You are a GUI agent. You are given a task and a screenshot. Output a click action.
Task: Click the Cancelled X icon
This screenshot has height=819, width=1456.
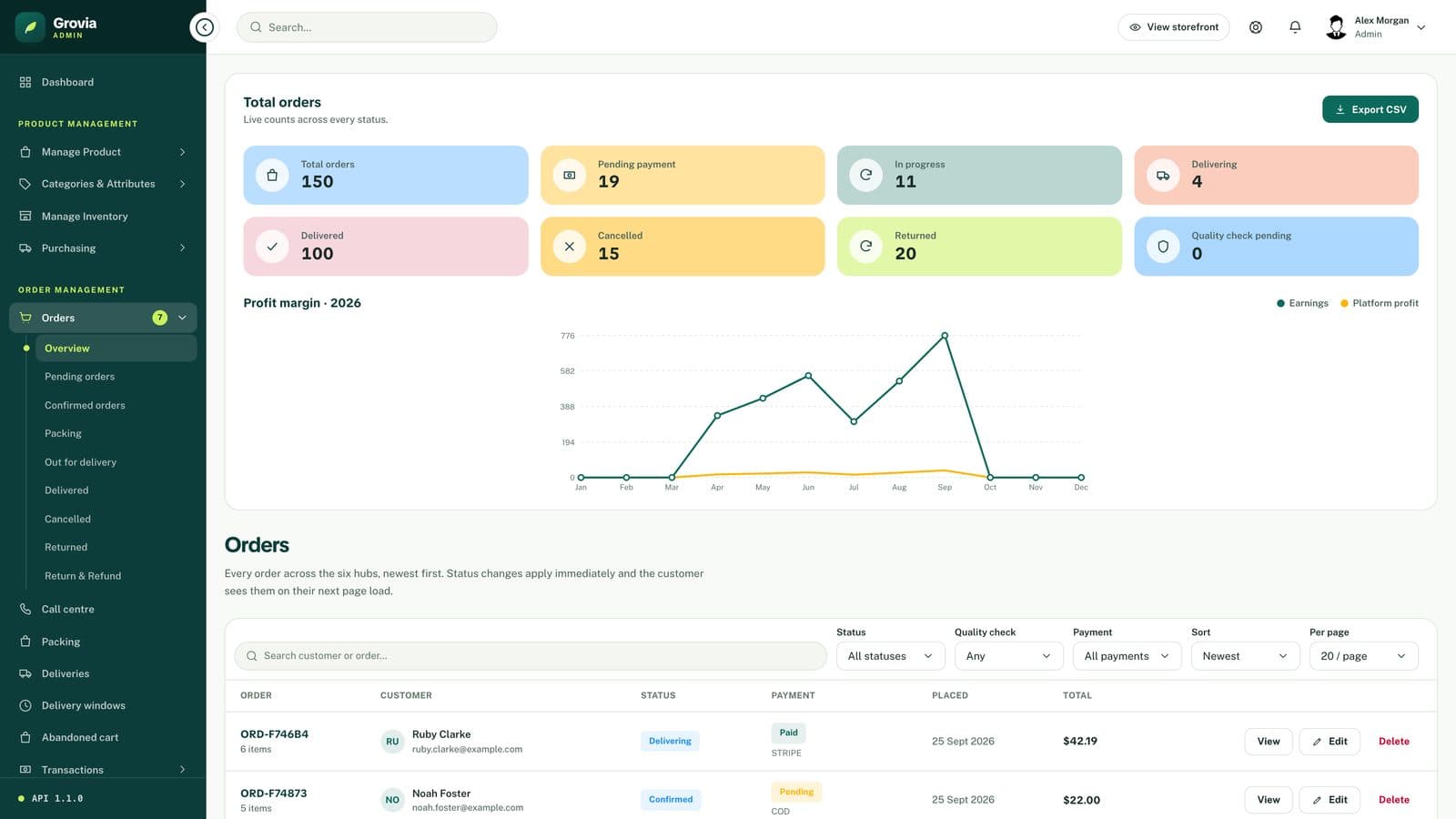tap(569, 246)
